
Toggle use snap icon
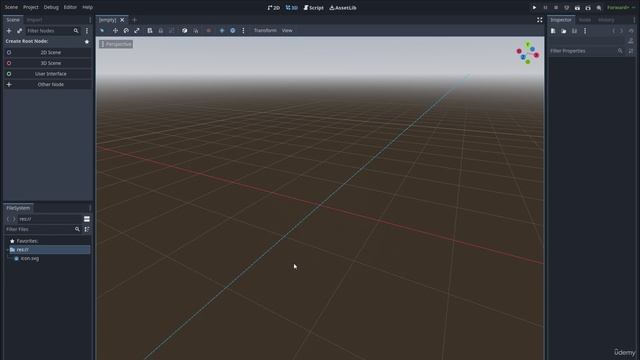196,31
